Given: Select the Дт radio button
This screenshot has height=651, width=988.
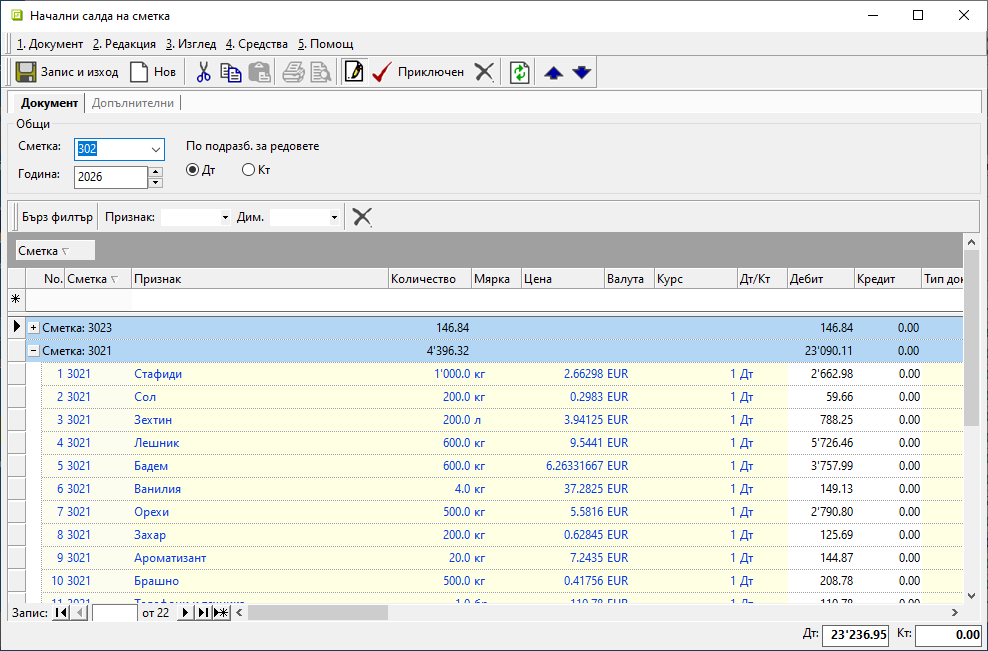Looking at the screenshot, I should [193, 170].
